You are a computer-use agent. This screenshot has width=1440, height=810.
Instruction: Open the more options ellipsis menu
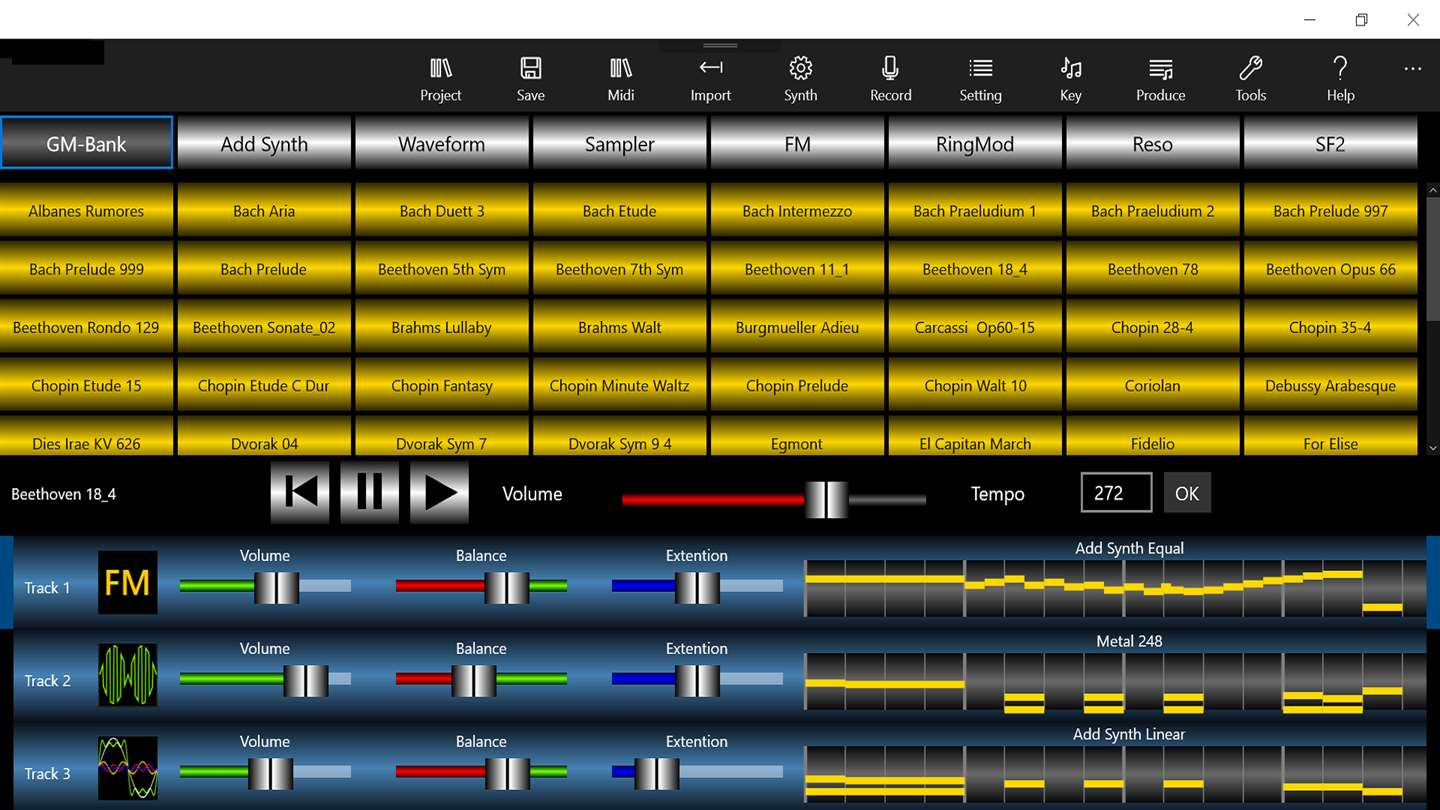pyautogui.click(x=1412, y=69)
